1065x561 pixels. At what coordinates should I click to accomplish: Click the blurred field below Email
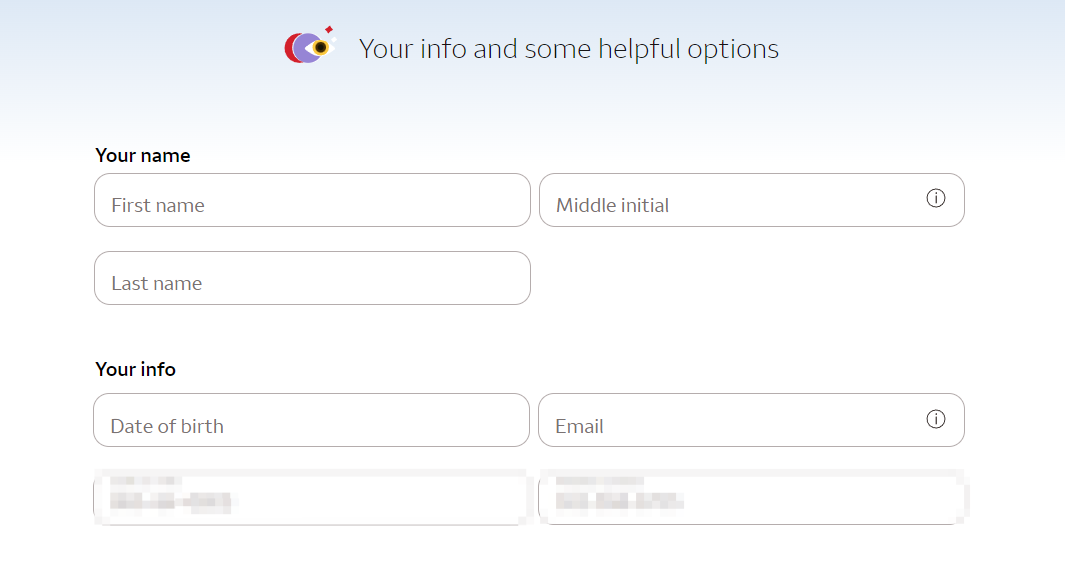[753, 498]
